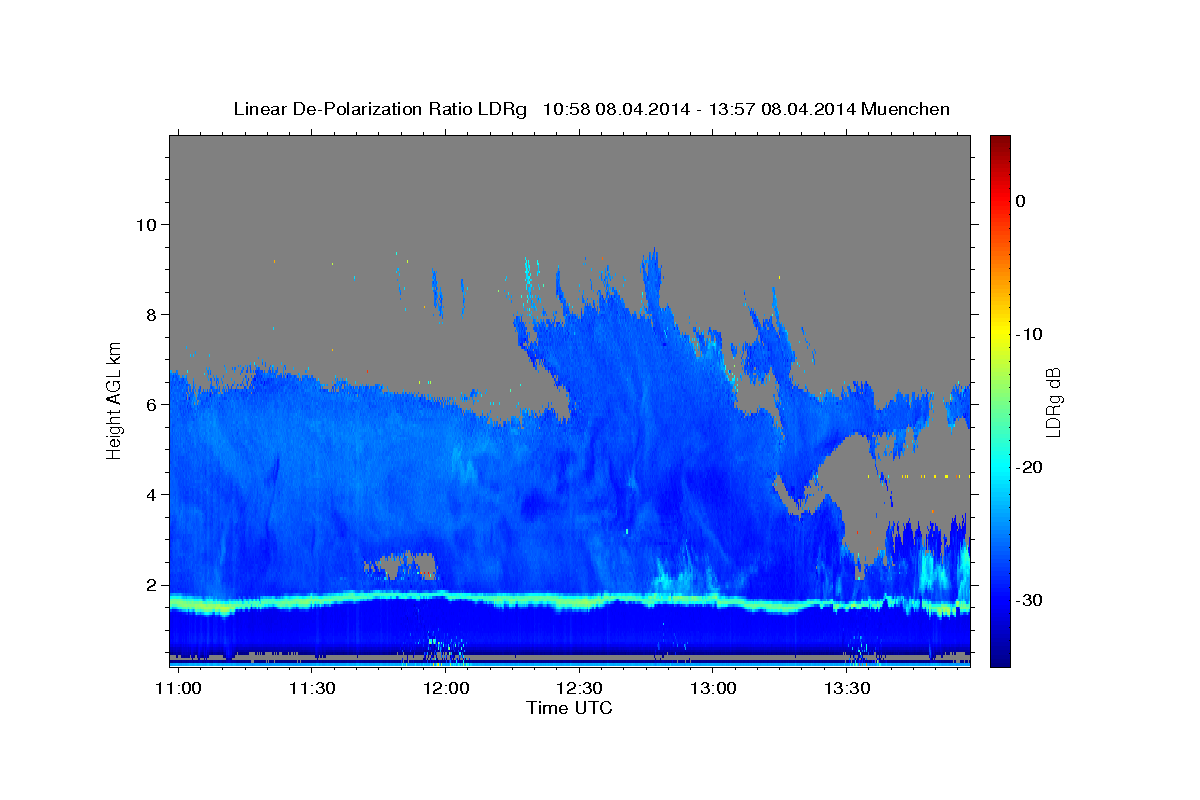The height and width of the screenshot is (800, 1200).
Task: Click the colorbar at -10 dB yellow
Action: pyautogui.click(x=1000, y=334)
